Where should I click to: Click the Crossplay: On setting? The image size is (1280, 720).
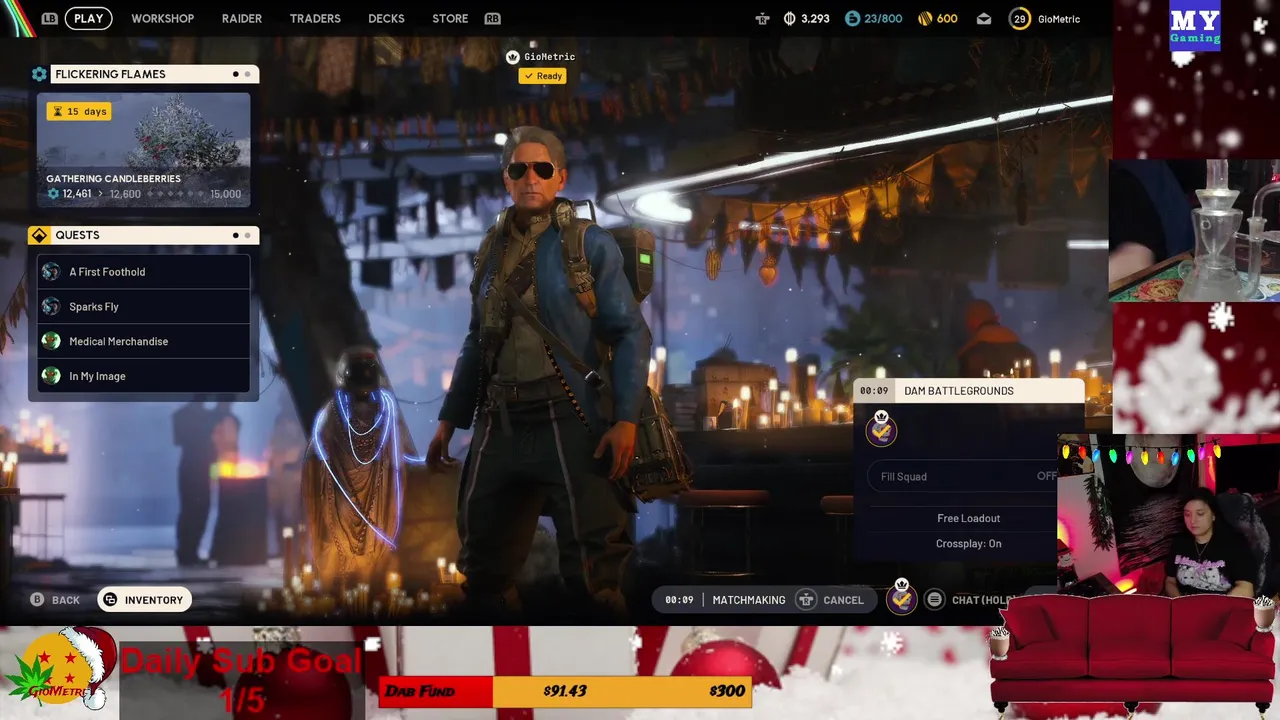[968, 544]
